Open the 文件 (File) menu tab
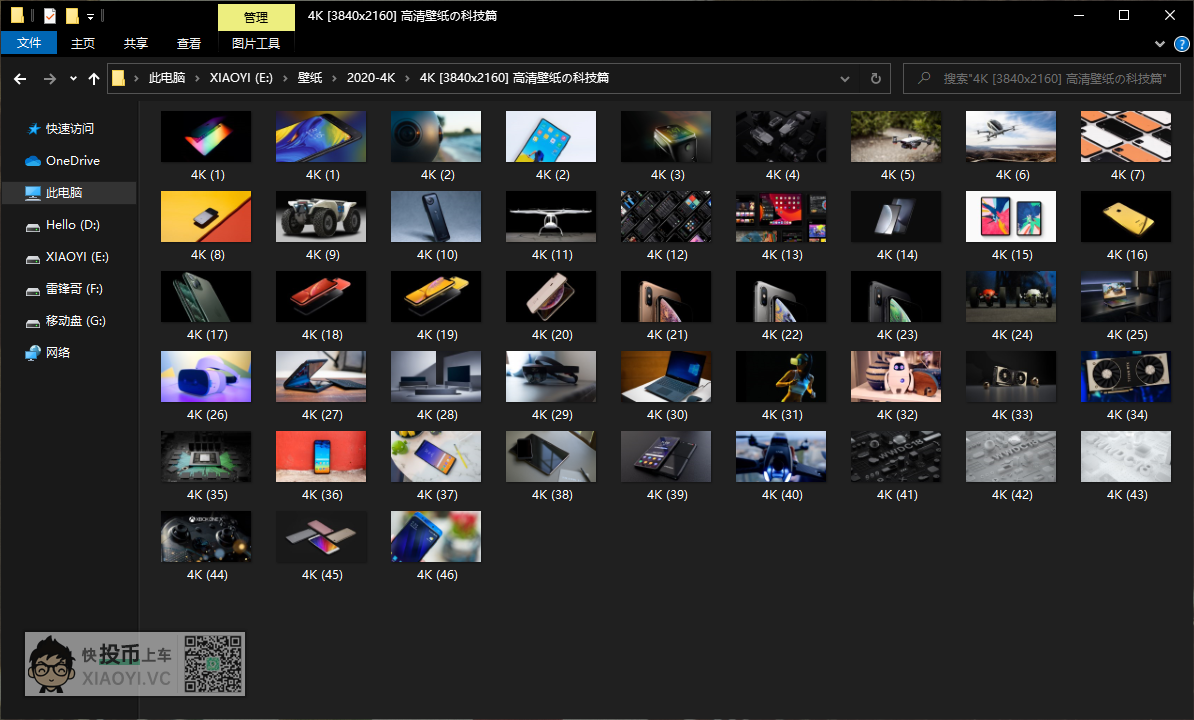 click(29, 43)
